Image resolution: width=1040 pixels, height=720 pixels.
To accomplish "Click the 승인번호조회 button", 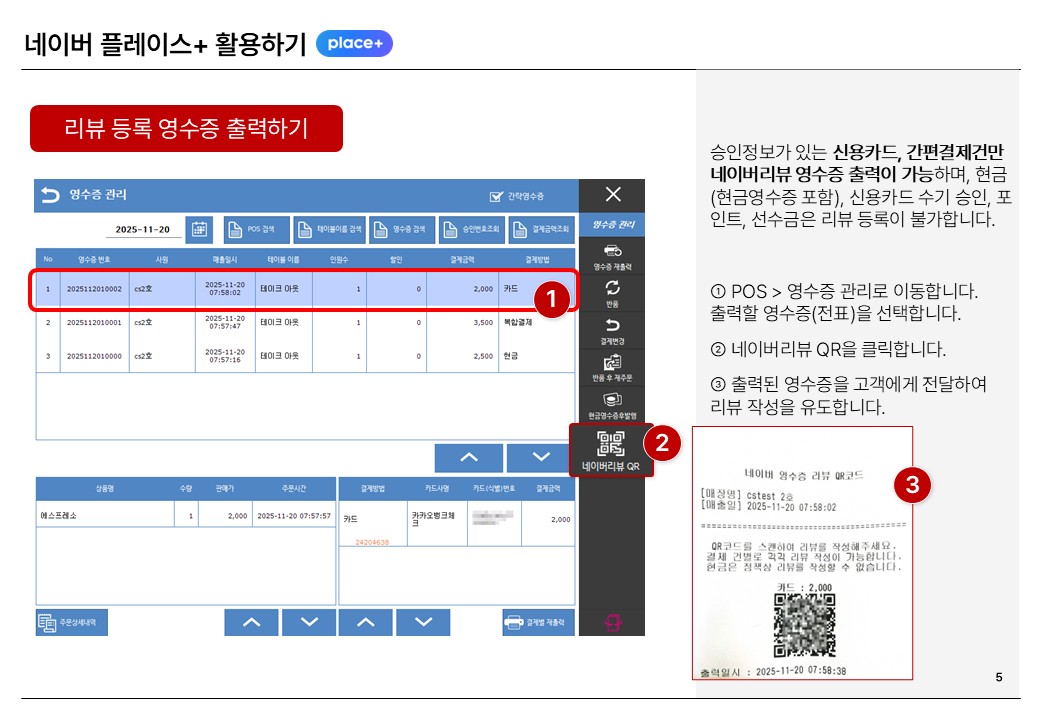I will click(471, 229).
